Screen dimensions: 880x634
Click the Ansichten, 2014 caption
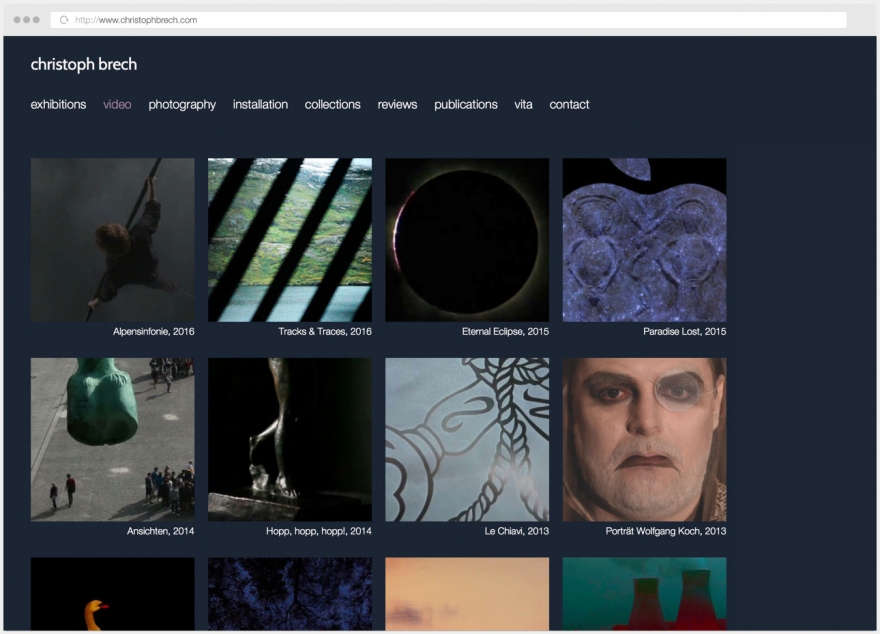pos(161,531)
